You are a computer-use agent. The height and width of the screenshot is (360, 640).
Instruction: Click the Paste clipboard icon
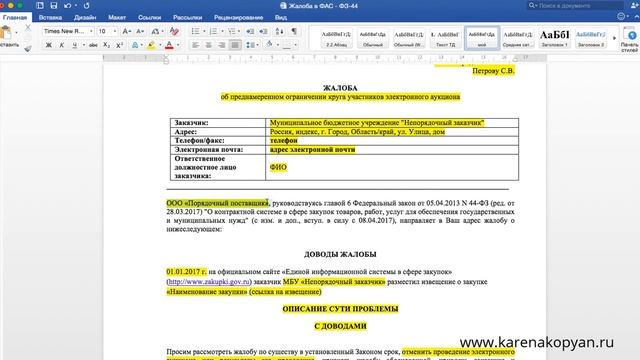[x=6, y=33]
